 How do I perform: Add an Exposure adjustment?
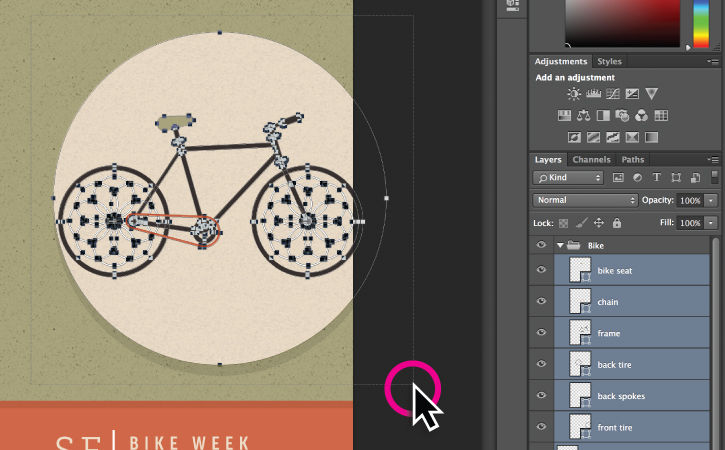[x=632, y=94]
